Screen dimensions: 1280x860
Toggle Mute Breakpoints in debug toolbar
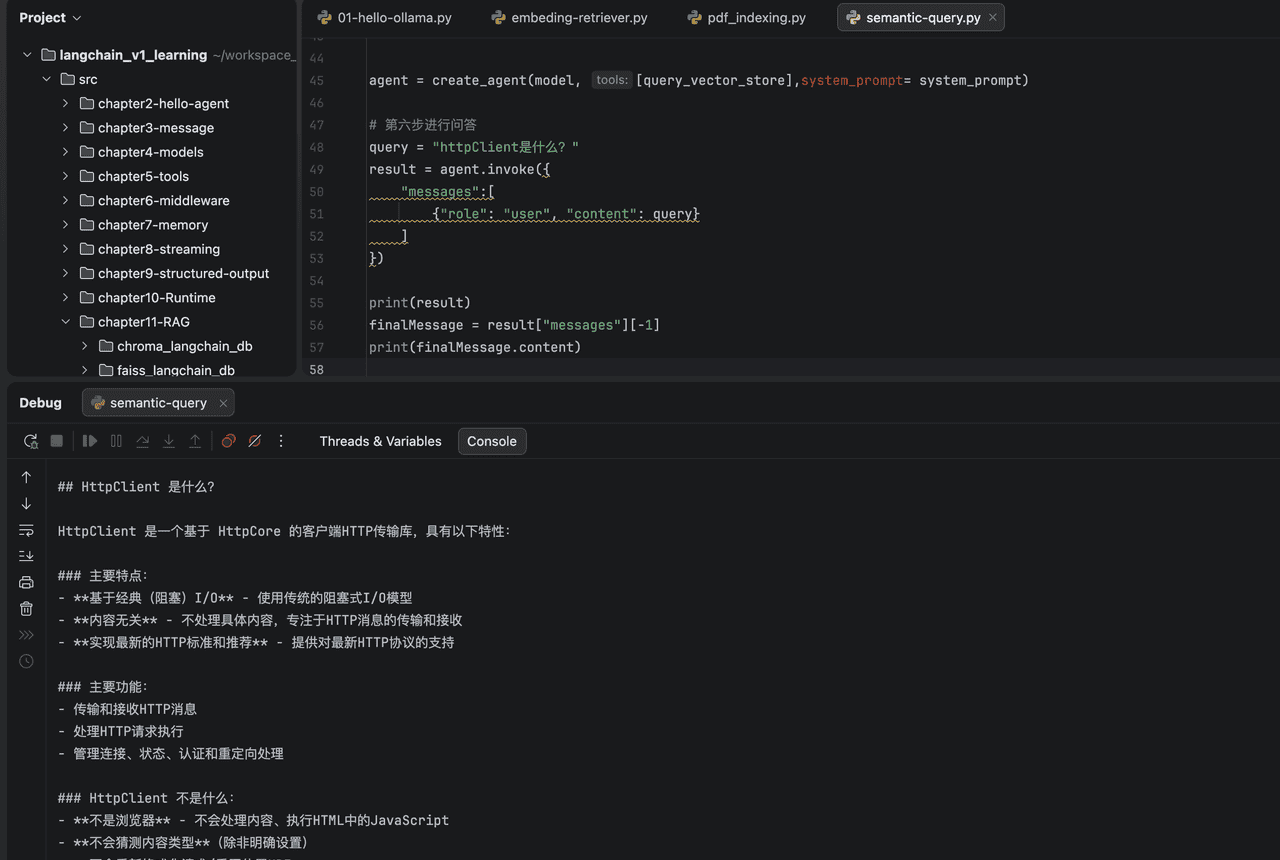click(x=255, y=441)
